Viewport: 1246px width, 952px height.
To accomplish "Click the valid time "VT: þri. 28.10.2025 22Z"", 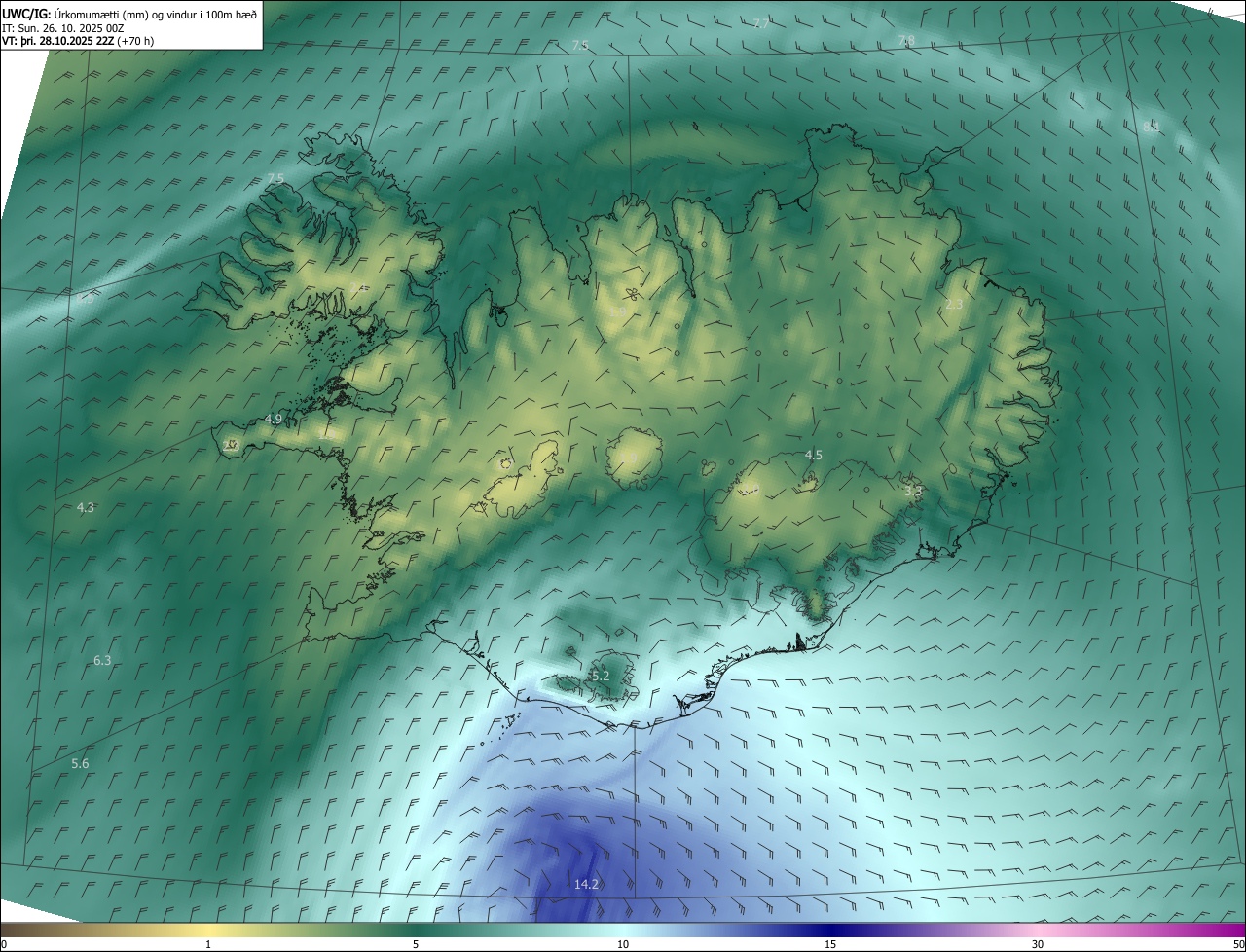I will pos(57,41).
